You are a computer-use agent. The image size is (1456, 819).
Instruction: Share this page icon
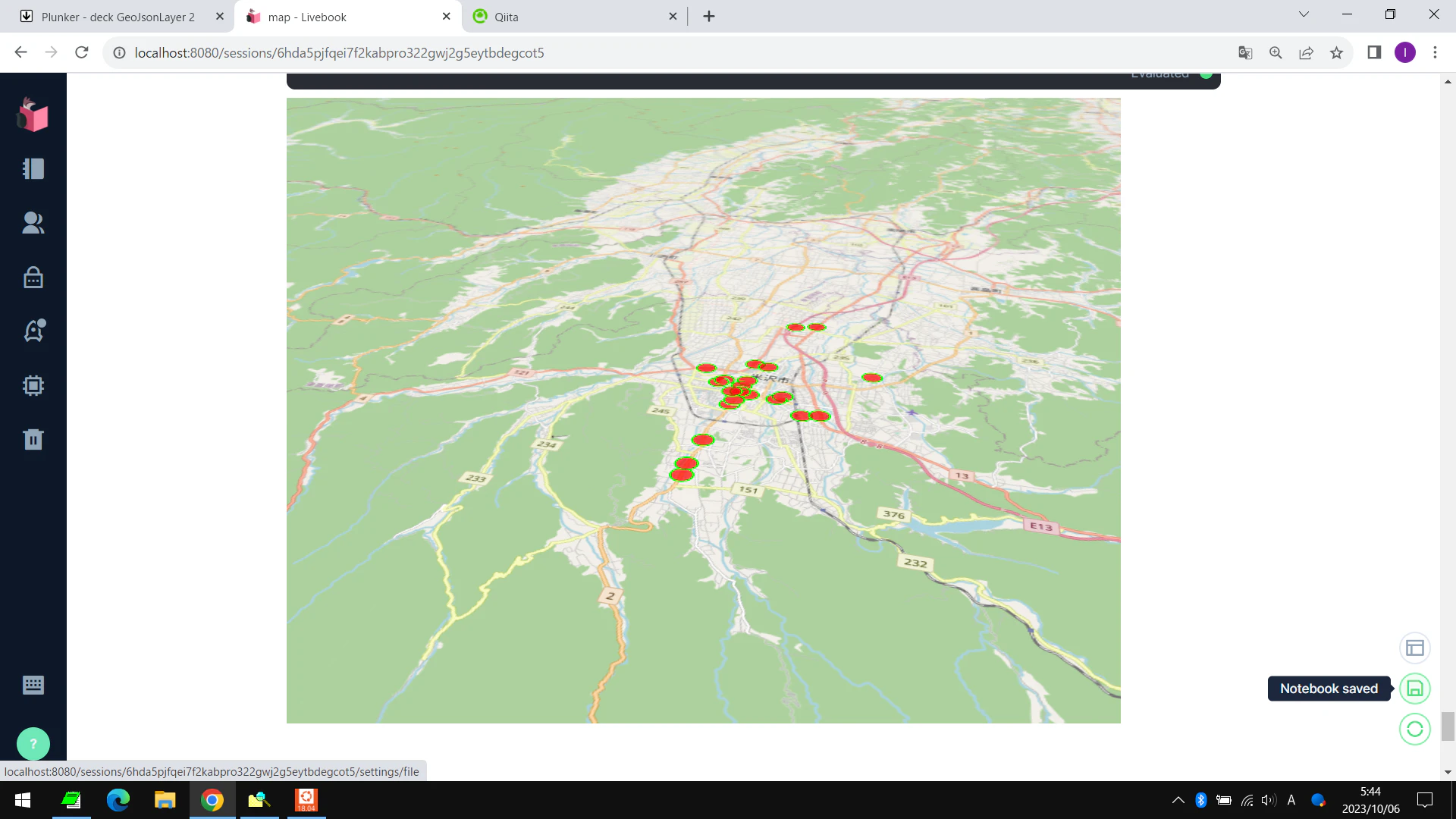coord(1306,52)
